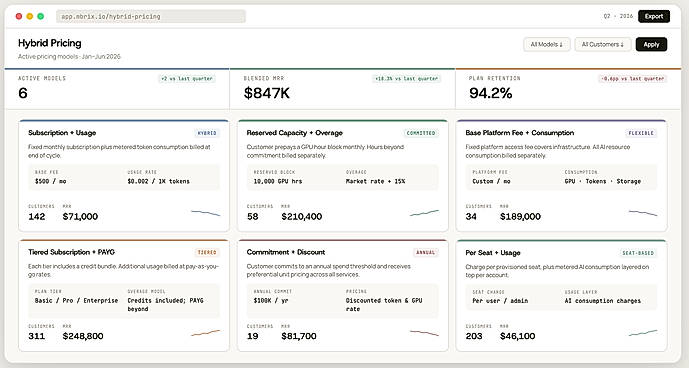Open the Base Platform Fee + Consumption title
Viewport: 689px width, 368px height.
pos(520,133)
